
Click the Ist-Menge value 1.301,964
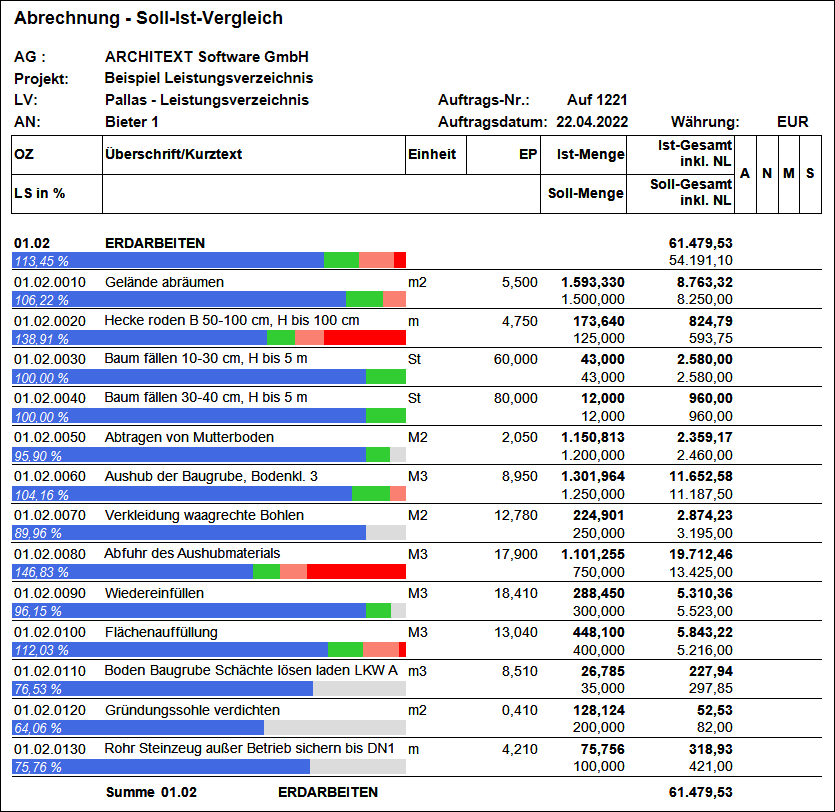593,477
